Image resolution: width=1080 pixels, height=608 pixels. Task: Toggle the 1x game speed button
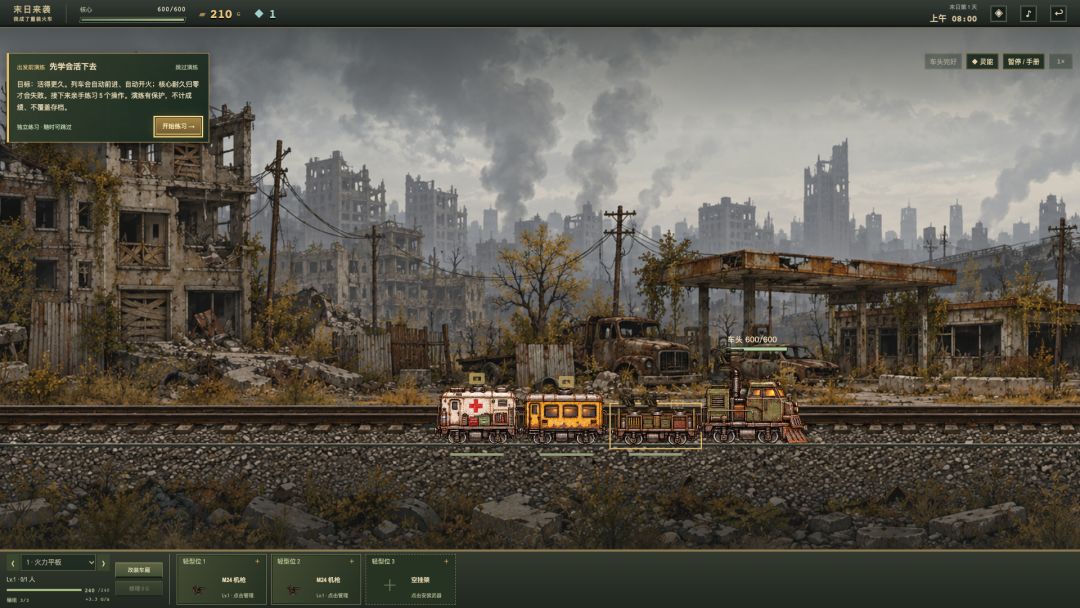(1061, 61)
